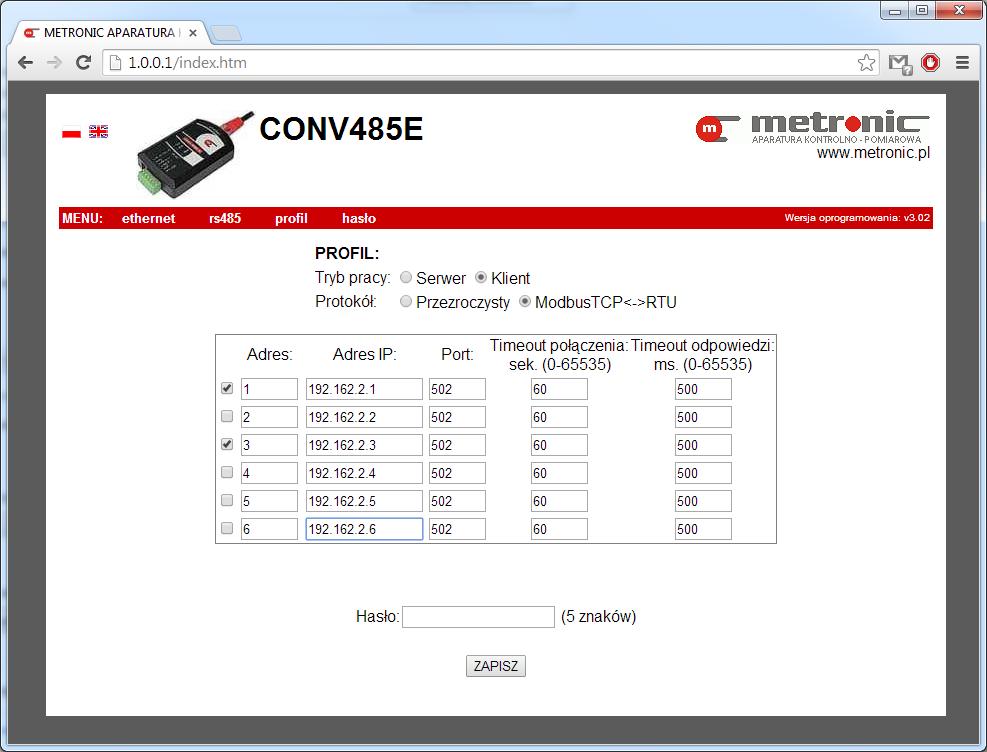
Task: Open the rs485 menu item
Action: 225,218
